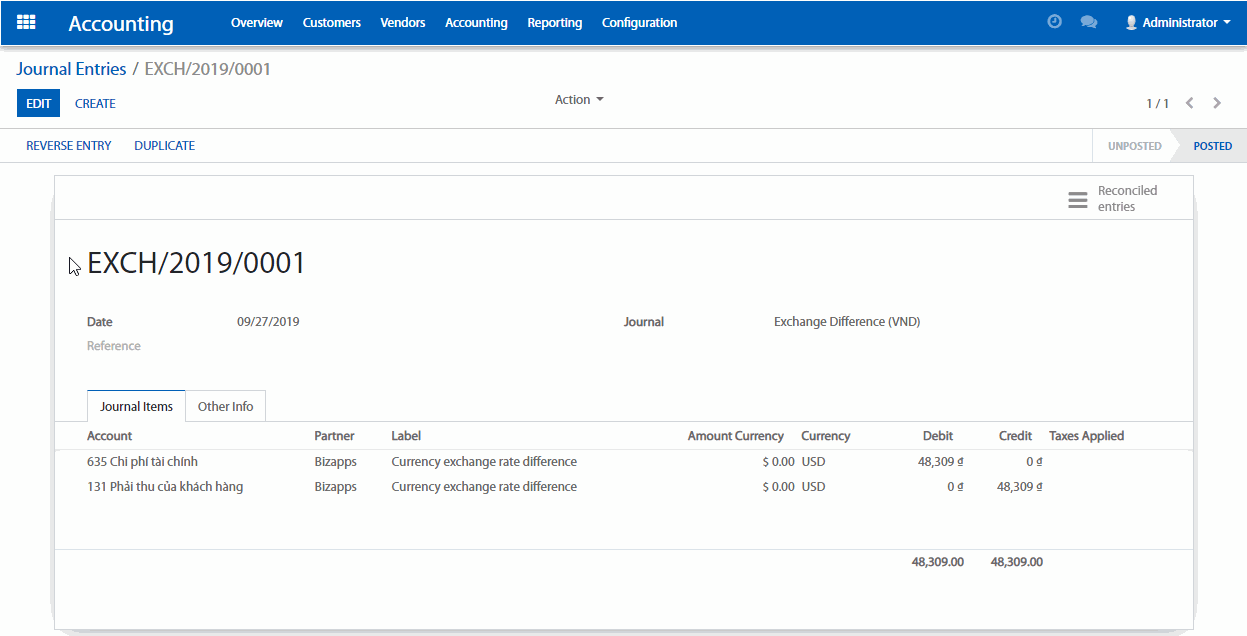Go to next record arrow
The height and width of the screenshot is (636, 1247).
coord(1217,103)
